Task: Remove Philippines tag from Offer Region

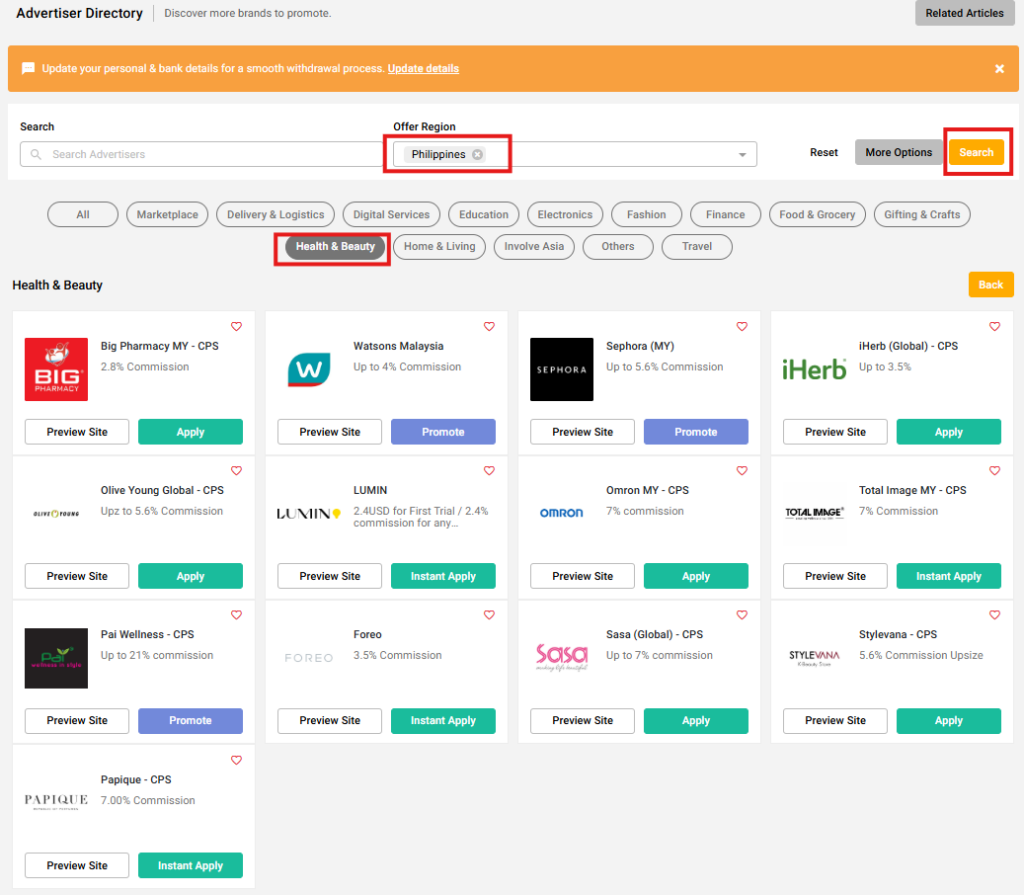Action: [477, 154]
